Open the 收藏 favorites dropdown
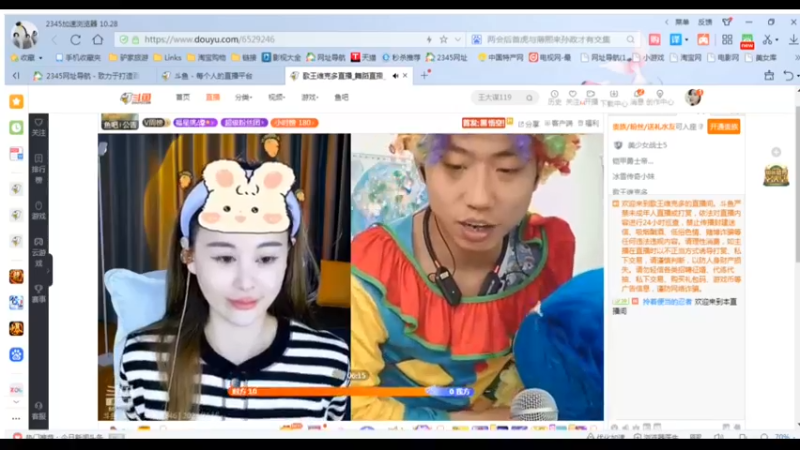The height and width of the screenshot is (450, 800). pos(28,58)
